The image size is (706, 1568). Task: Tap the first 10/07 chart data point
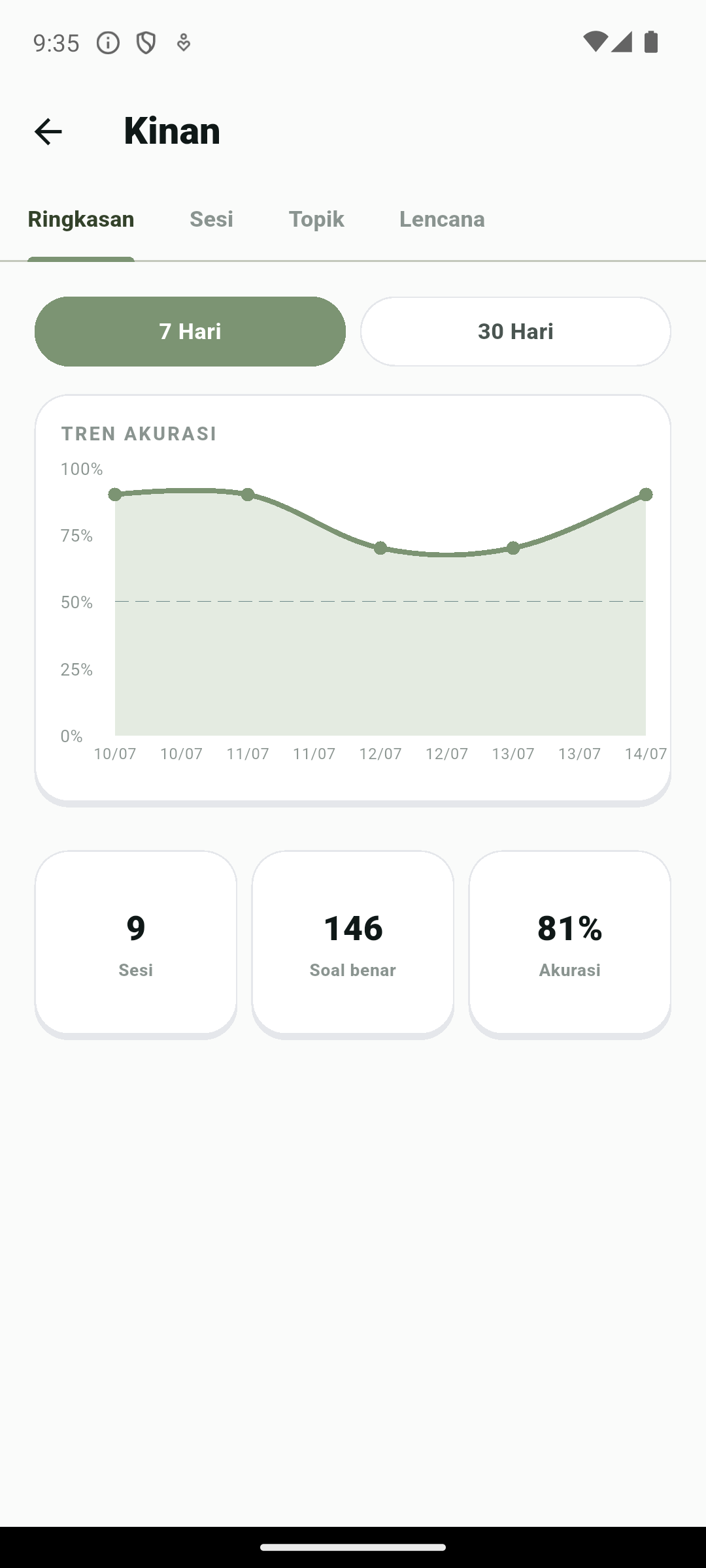[x=115, y=495]
